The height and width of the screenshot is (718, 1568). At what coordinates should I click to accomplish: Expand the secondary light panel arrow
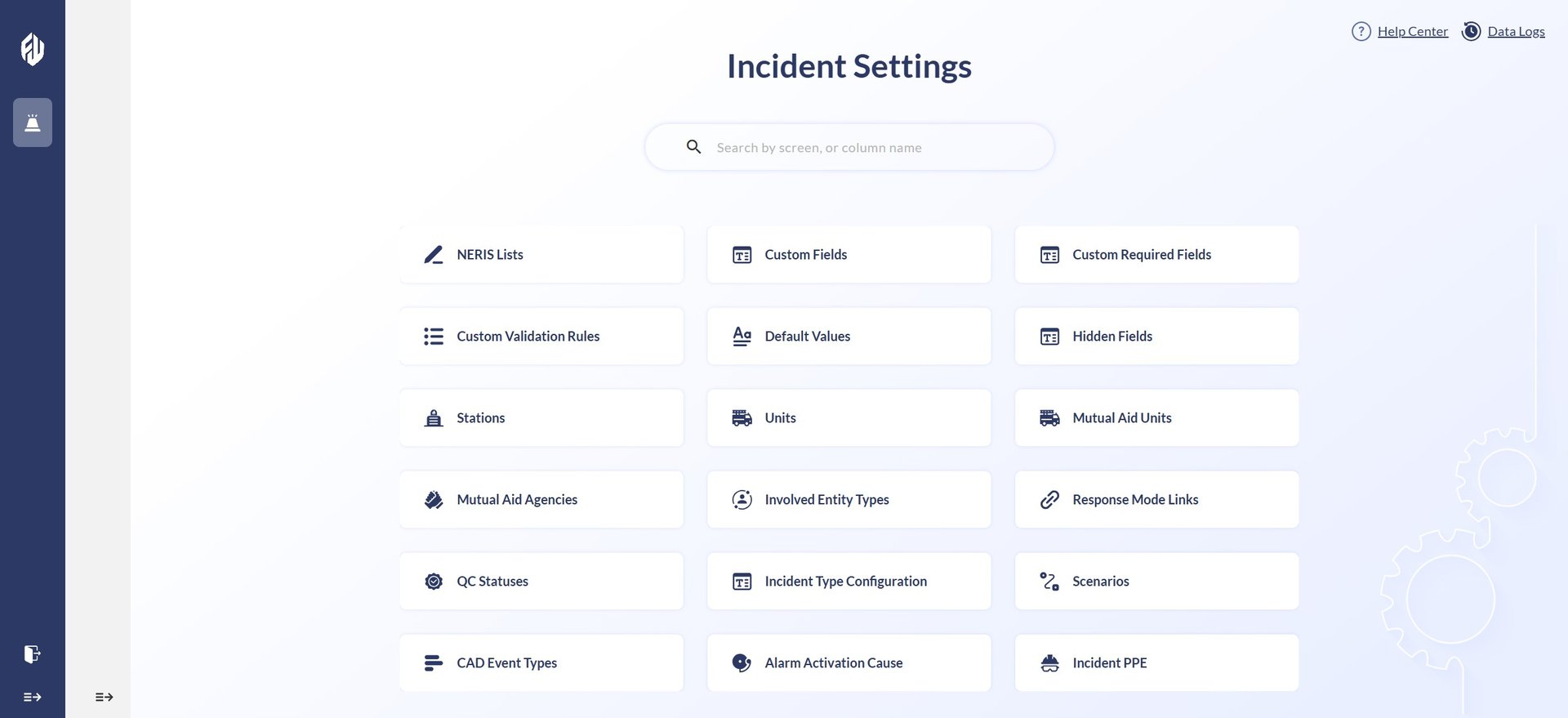(x=104, y=697)
